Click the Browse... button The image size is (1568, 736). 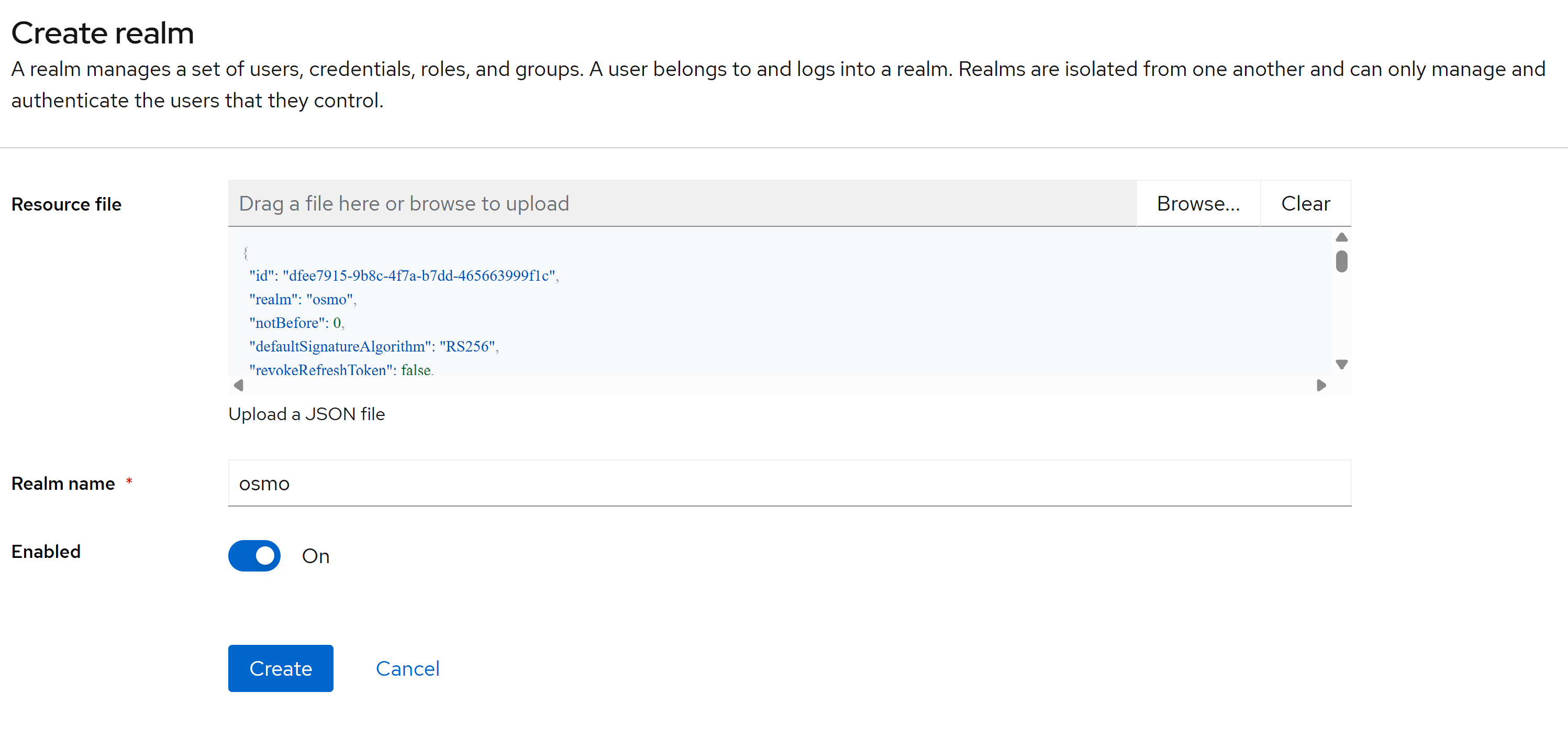coord(1197,203)
